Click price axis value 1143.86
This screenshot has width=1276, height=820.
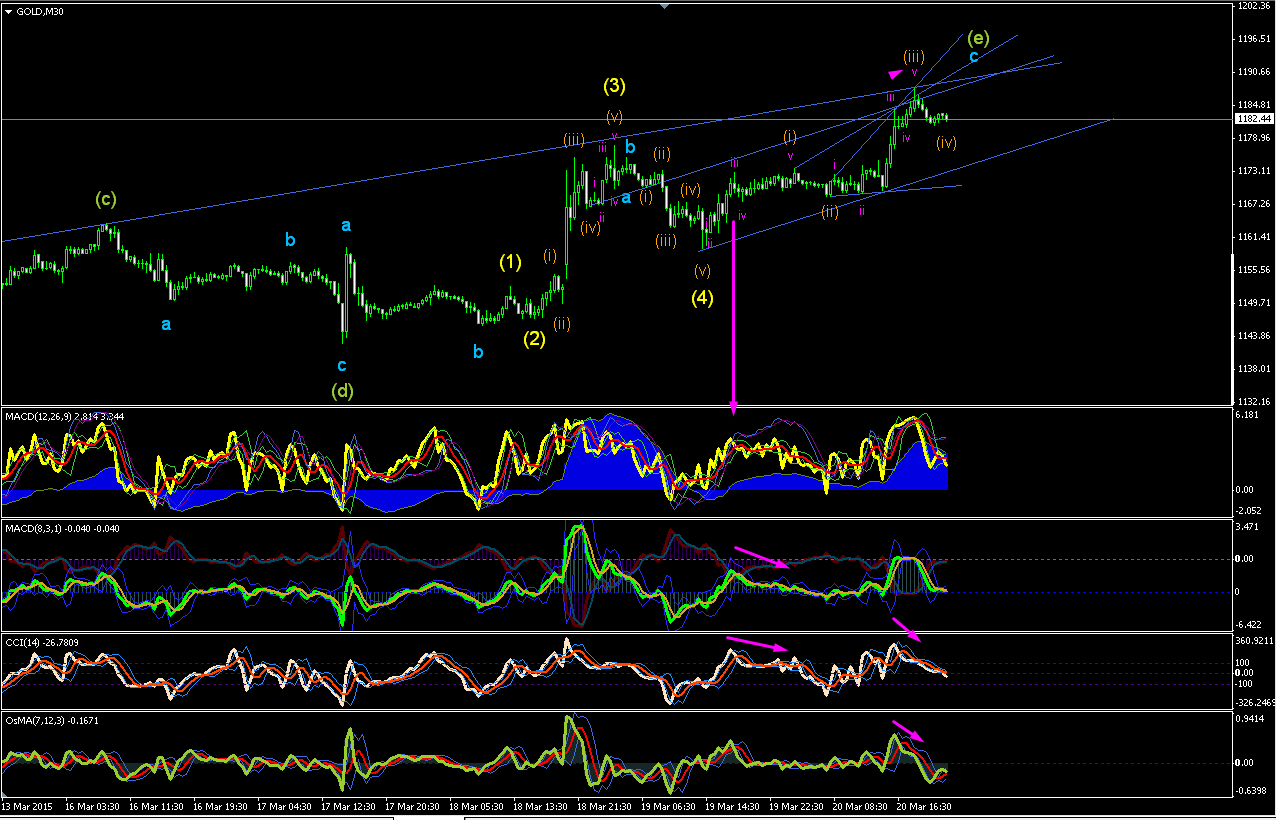1252,336
